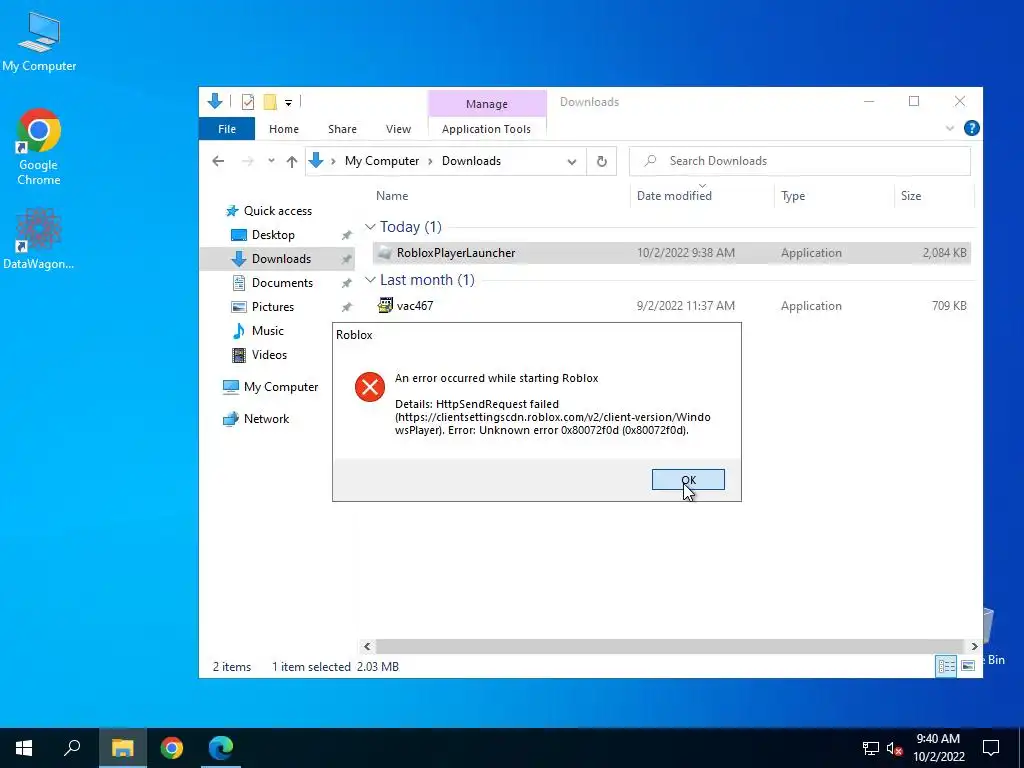This screenshot has height=768, width=1024.
Task: Unpin Desktop using its pin icon
Action: click(346, 235)
